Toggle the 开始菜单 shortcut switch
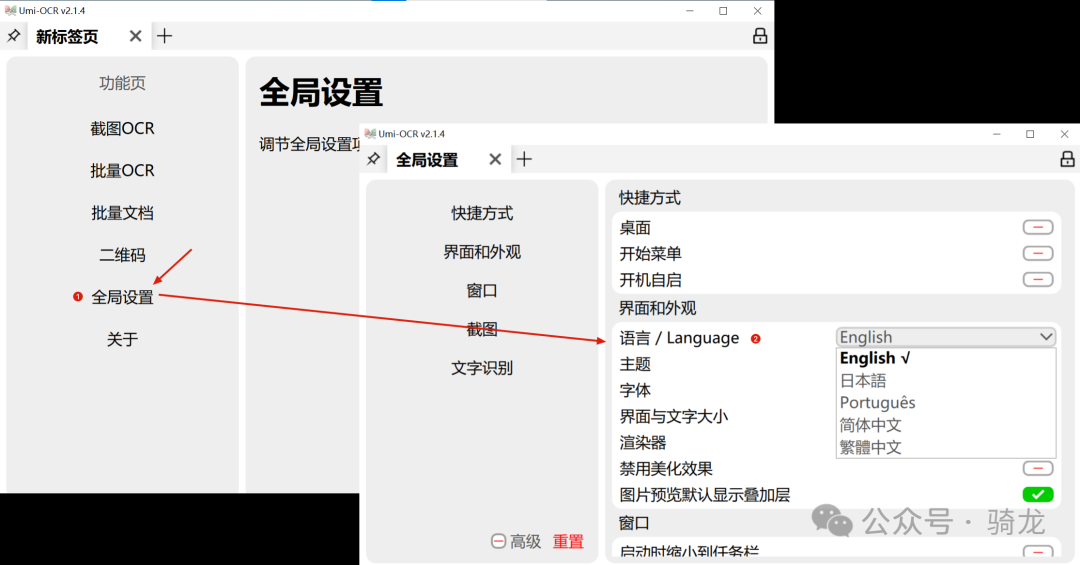The height and width of the screenshot is (565, 1080). coord(1038,254)
